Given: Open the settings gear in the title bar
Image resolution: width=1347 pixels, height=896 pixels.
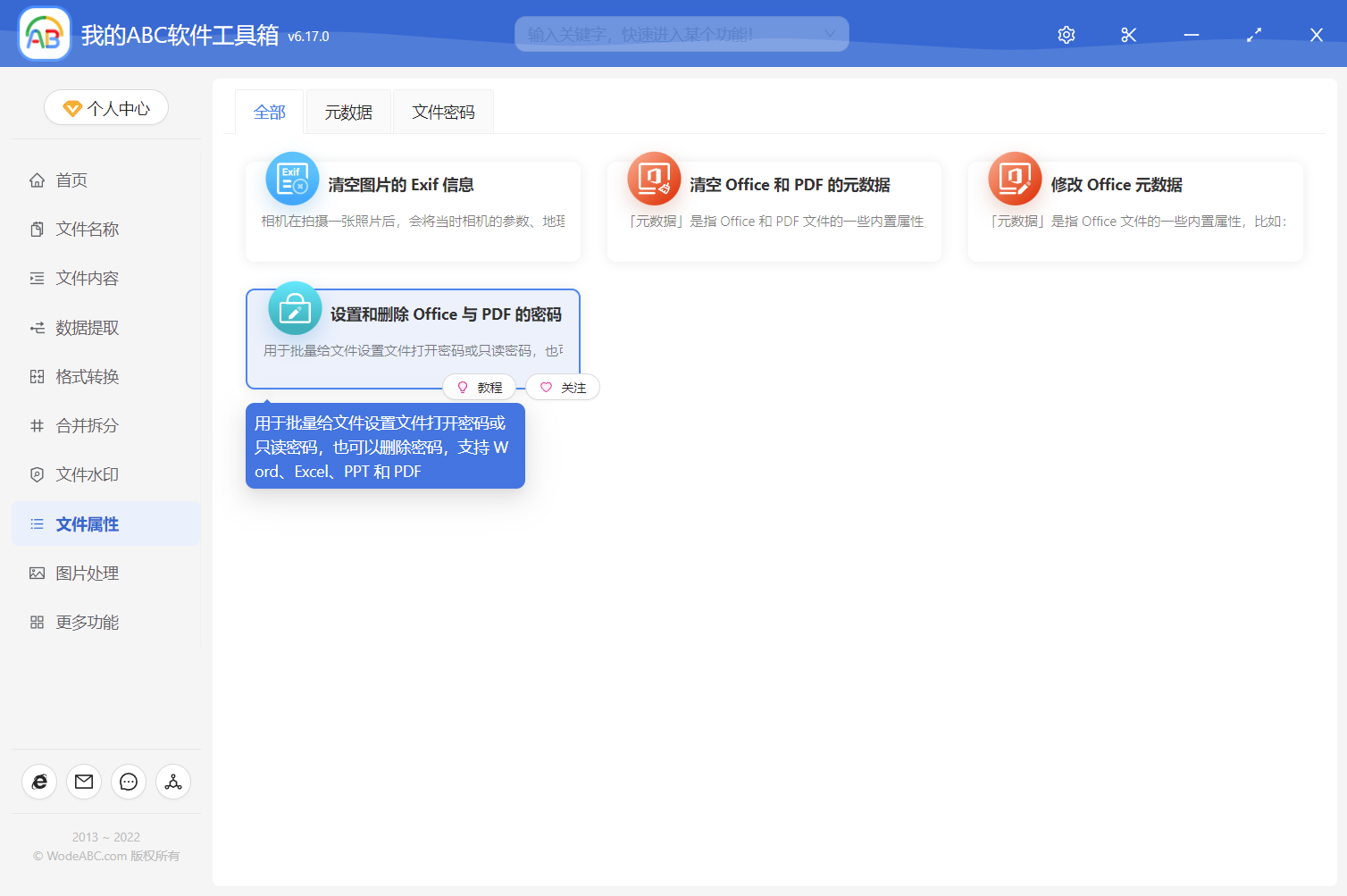Looking at the screenshot, I should [x=1066, y=34].
